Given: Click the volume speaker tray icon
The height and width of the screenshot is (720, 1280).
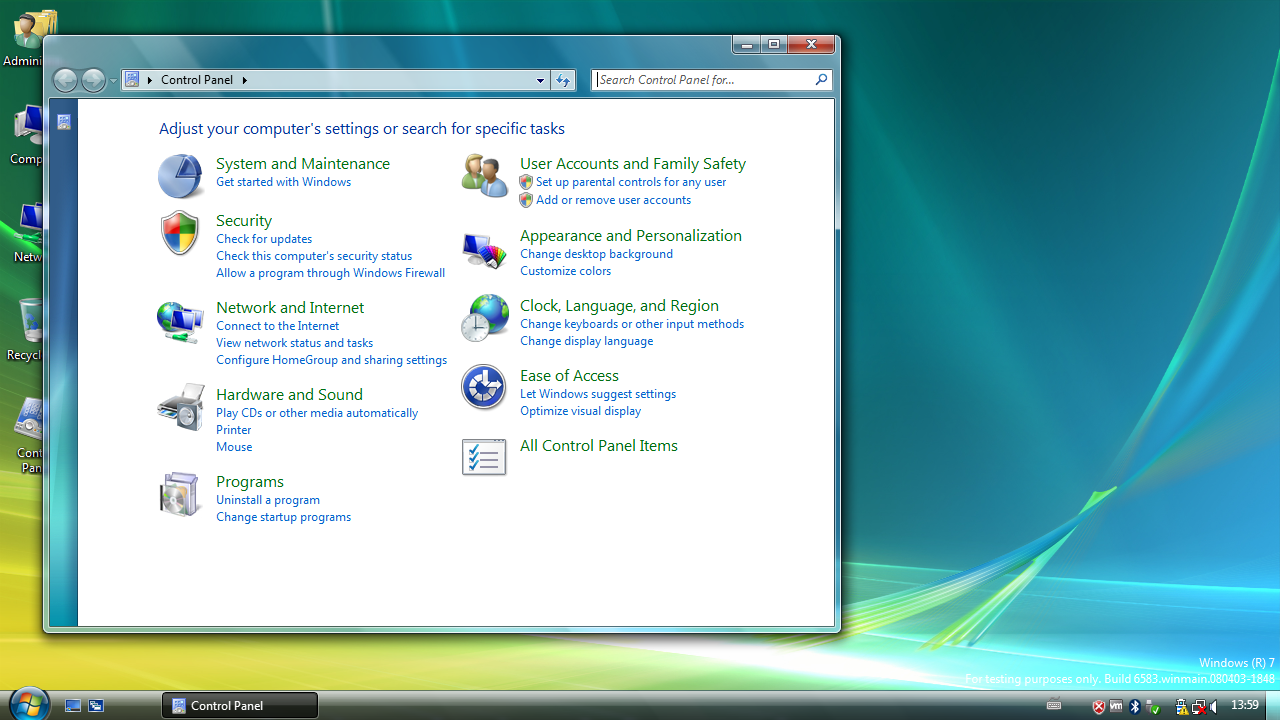Looking at the screenshot, I should coord(1214,706).
